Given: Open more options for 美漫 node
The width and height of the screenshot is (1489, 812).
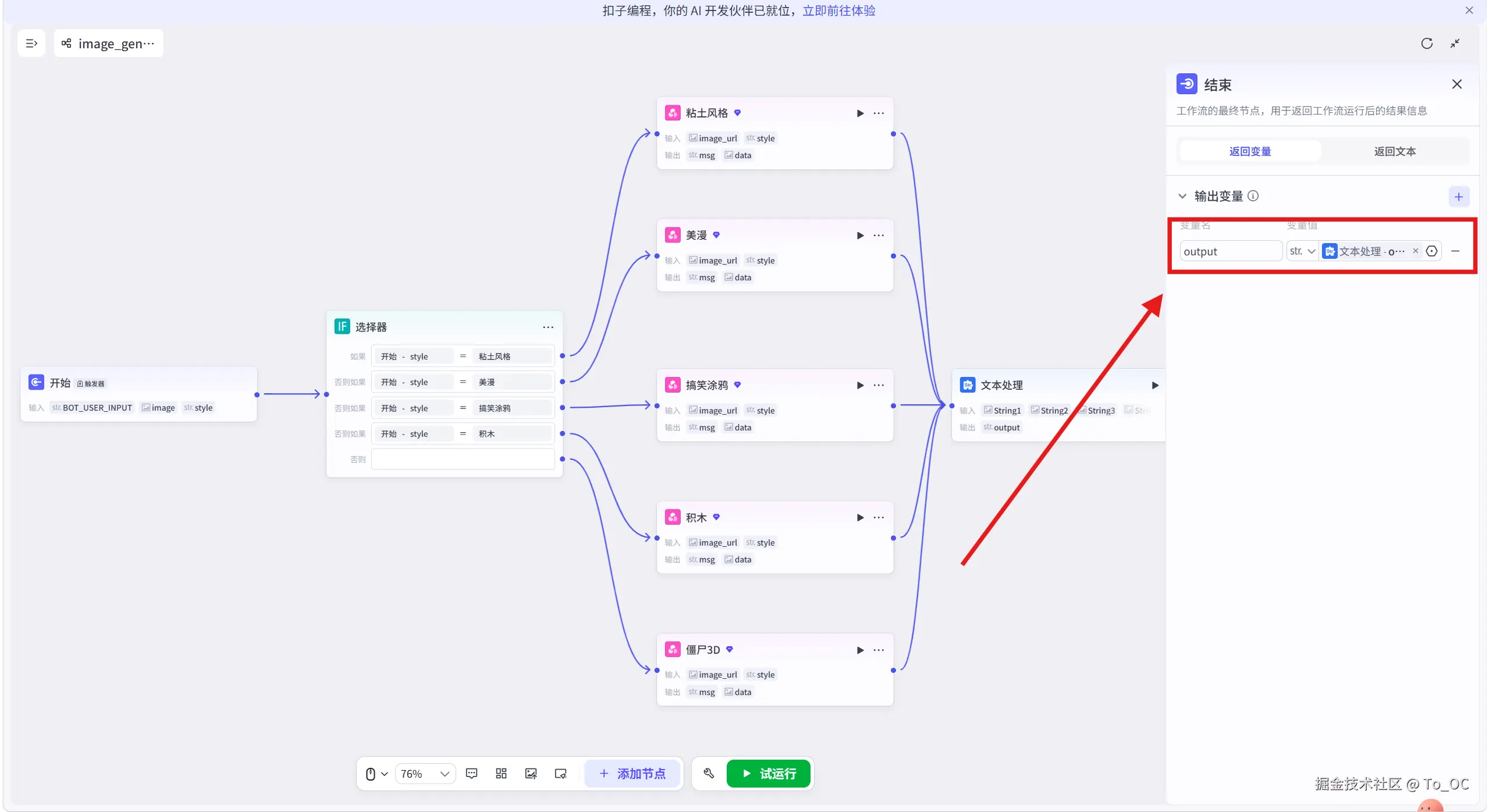Looking at the screenshot, I should 879,236.
